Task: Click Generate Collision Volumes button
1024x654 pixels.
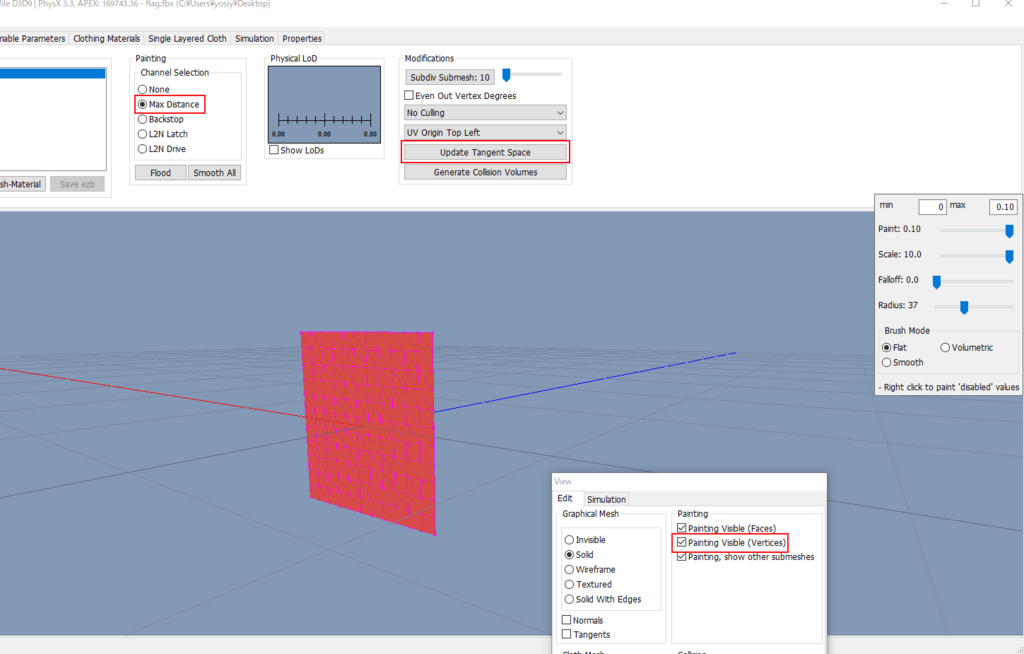Action: tap(485, 172)
